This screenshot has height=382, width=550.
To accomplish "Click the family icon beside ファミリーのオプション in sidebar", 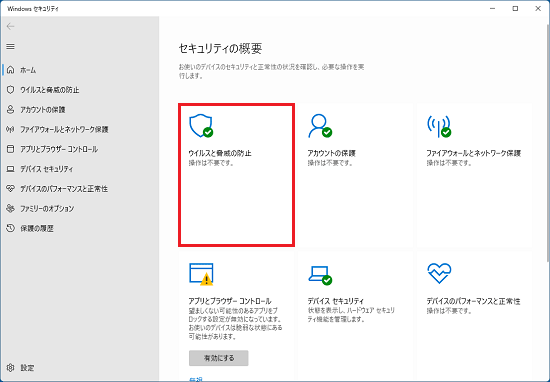I will pyautogui.click(x=11, y=208).
